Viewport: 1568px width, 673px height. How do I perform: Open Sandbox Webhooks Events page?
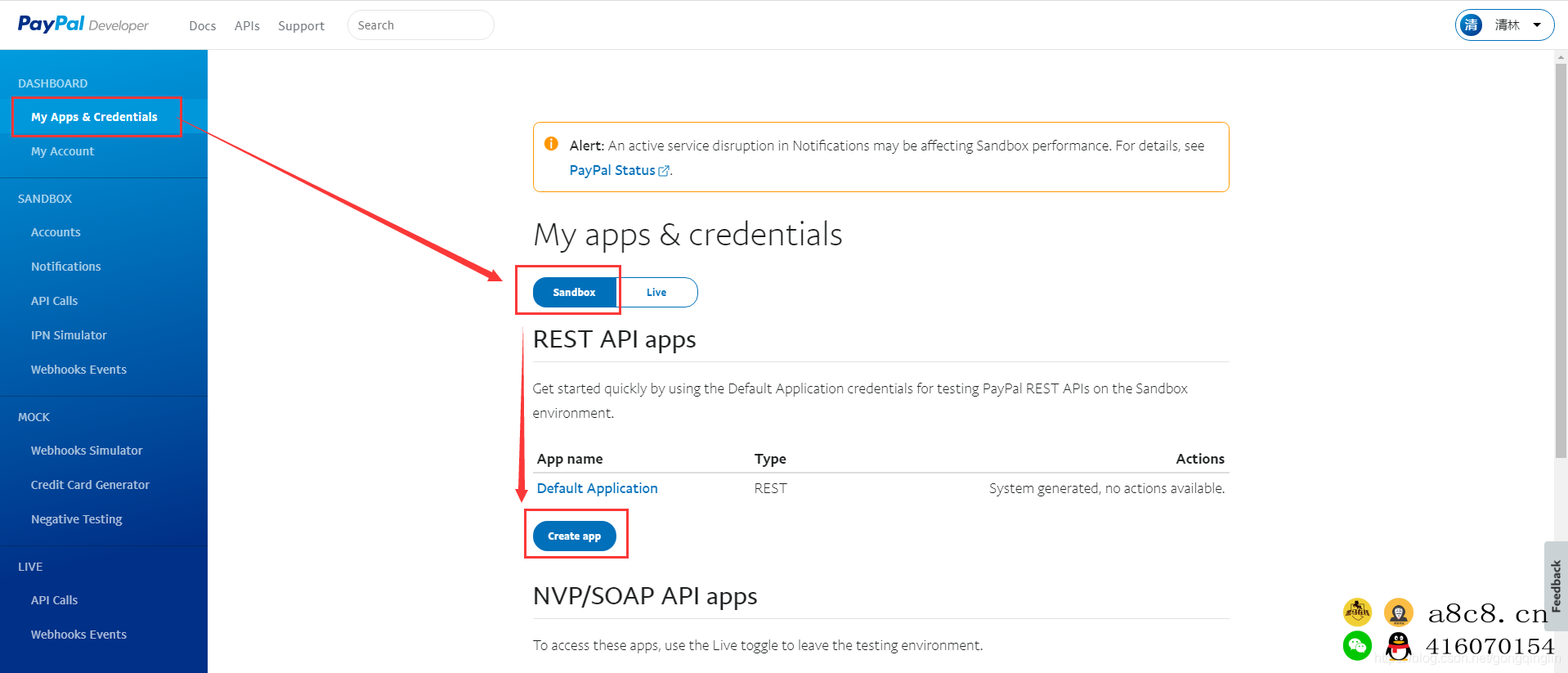(78, 370)
